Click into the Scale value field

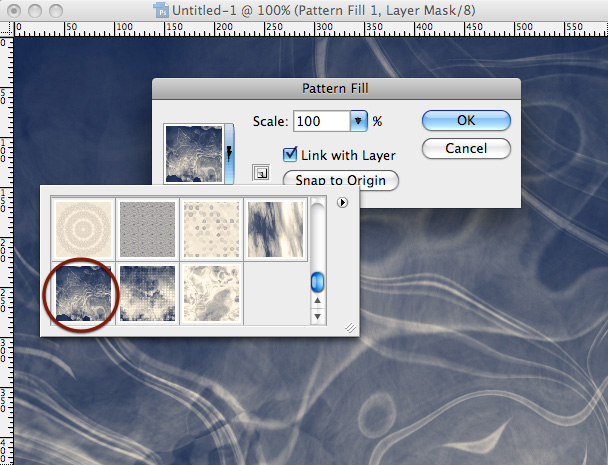pos(322,121)
